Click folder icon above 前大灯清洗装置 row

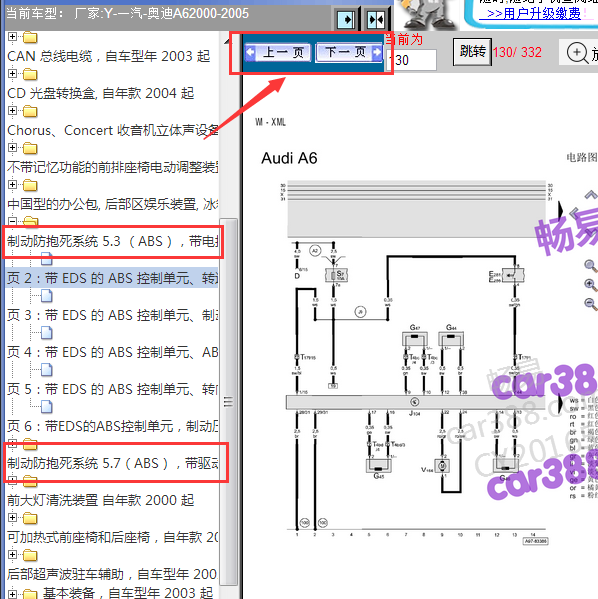30,481
